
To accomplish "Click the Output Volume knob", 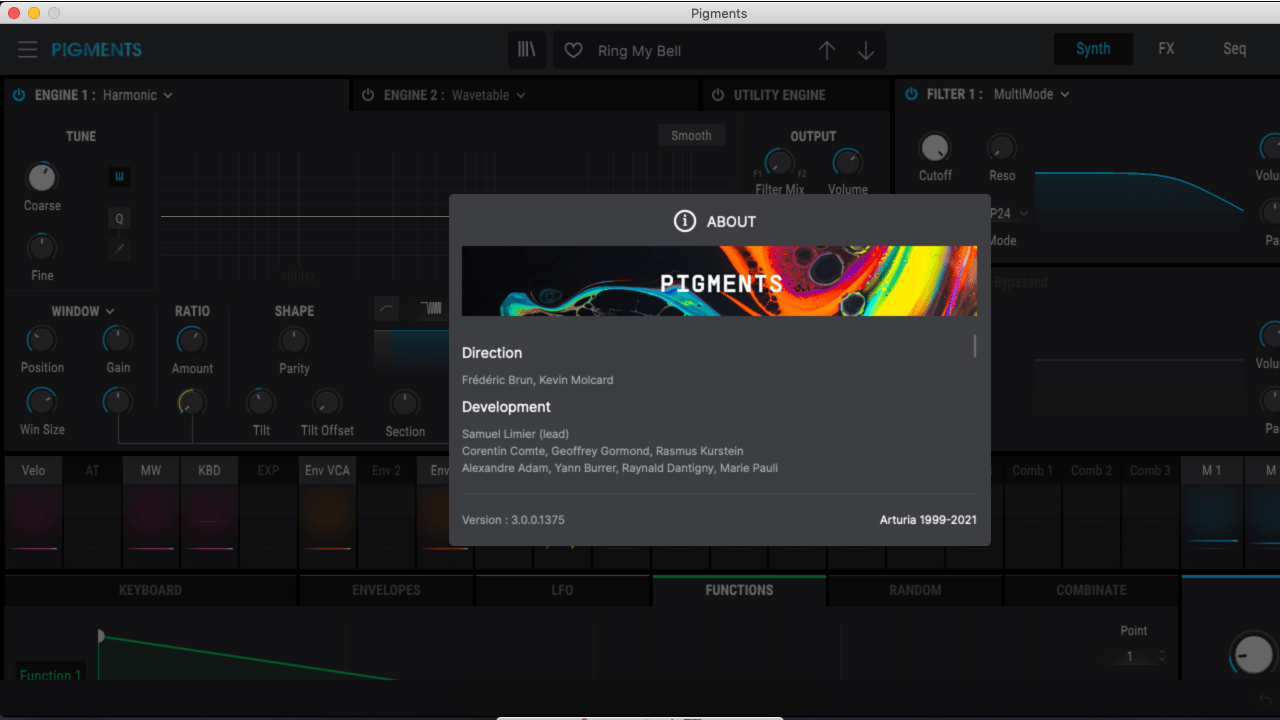I will [x=847, y=162].
